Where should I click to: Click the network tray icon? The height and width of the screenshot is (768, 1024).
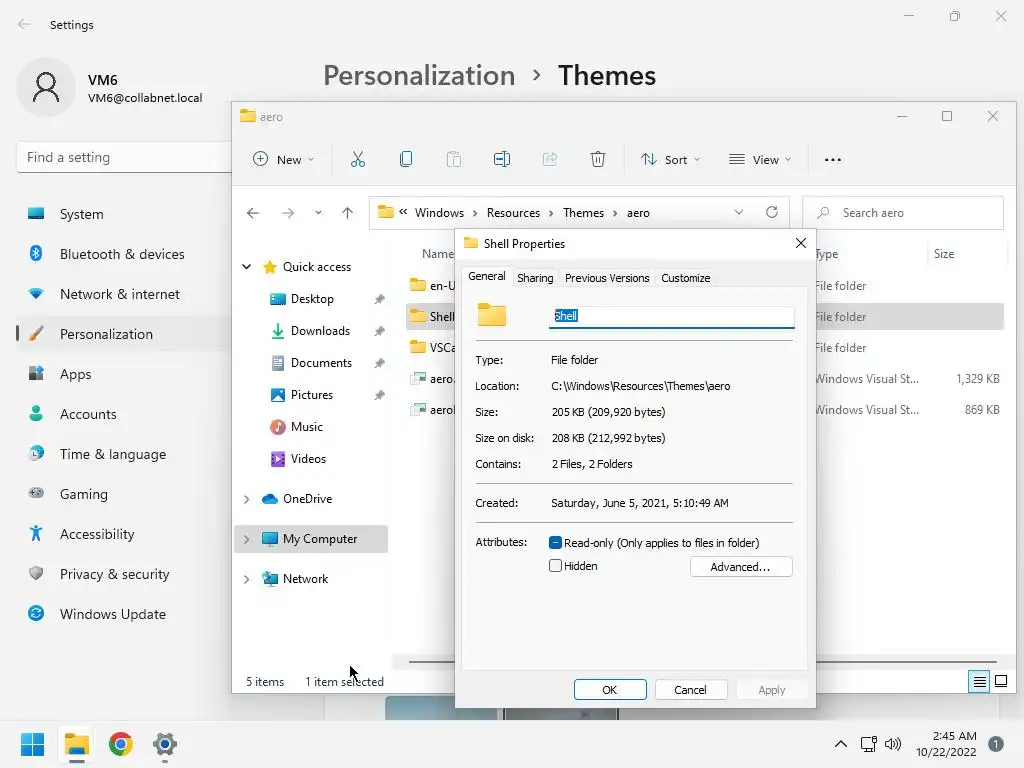point(868,744)
